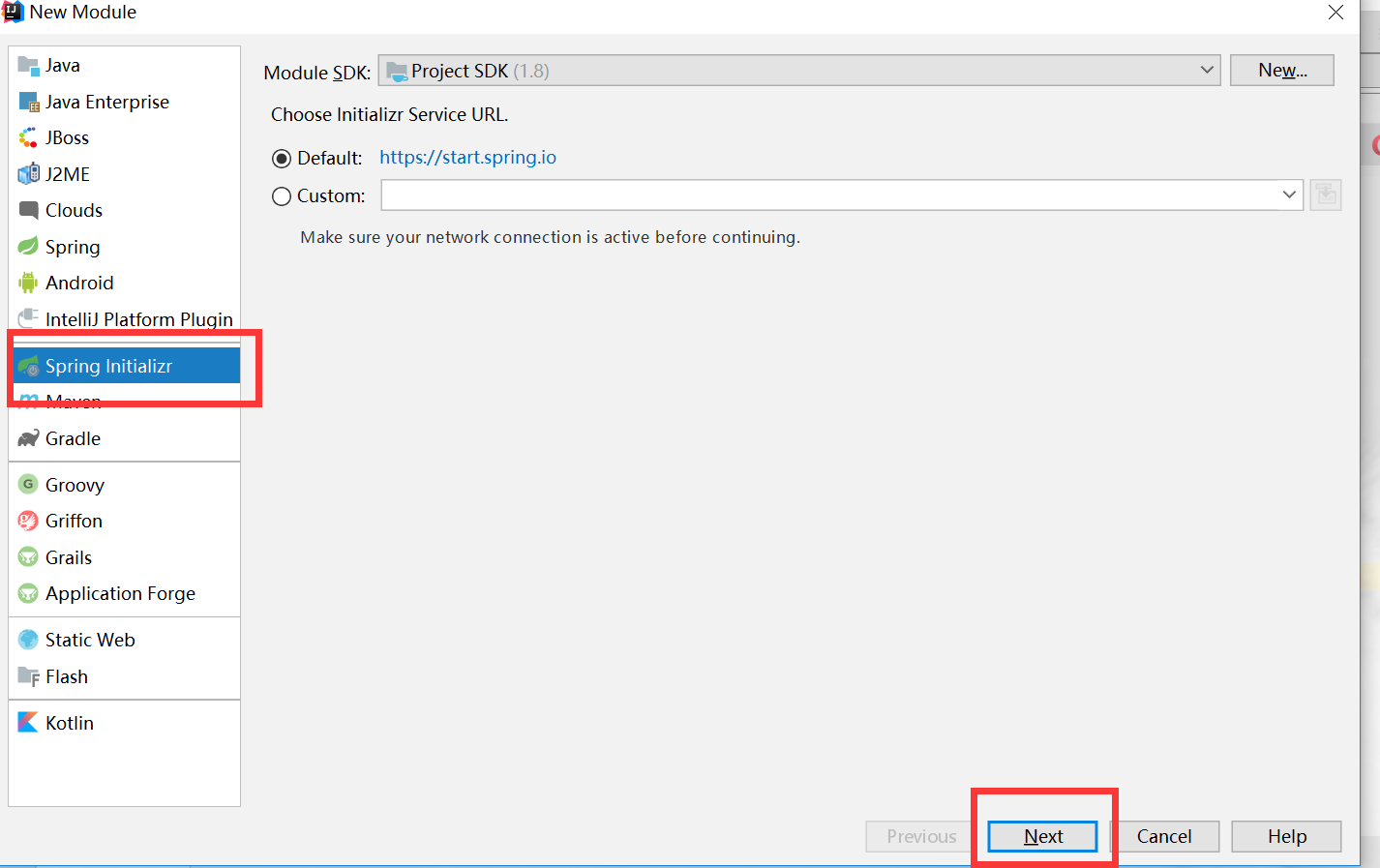1380x868 pixels.
Task: Select the JBoss text label
Action: point(67,137)
